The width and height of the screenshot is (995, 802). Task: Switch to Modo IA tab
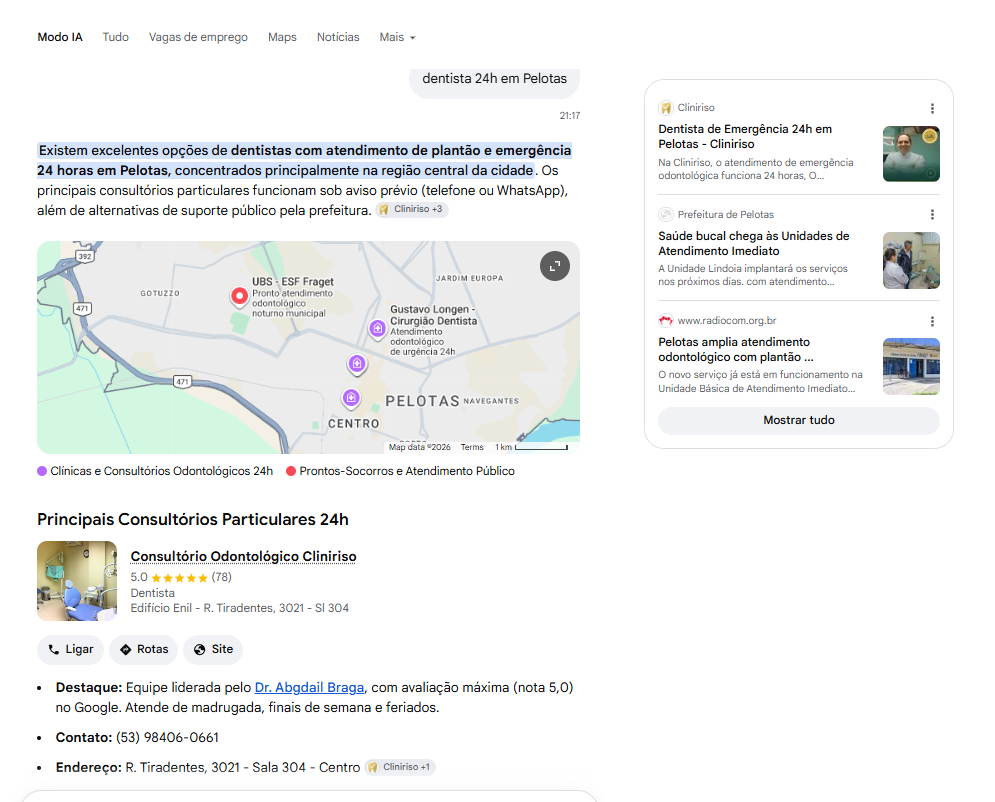(60, 37)
